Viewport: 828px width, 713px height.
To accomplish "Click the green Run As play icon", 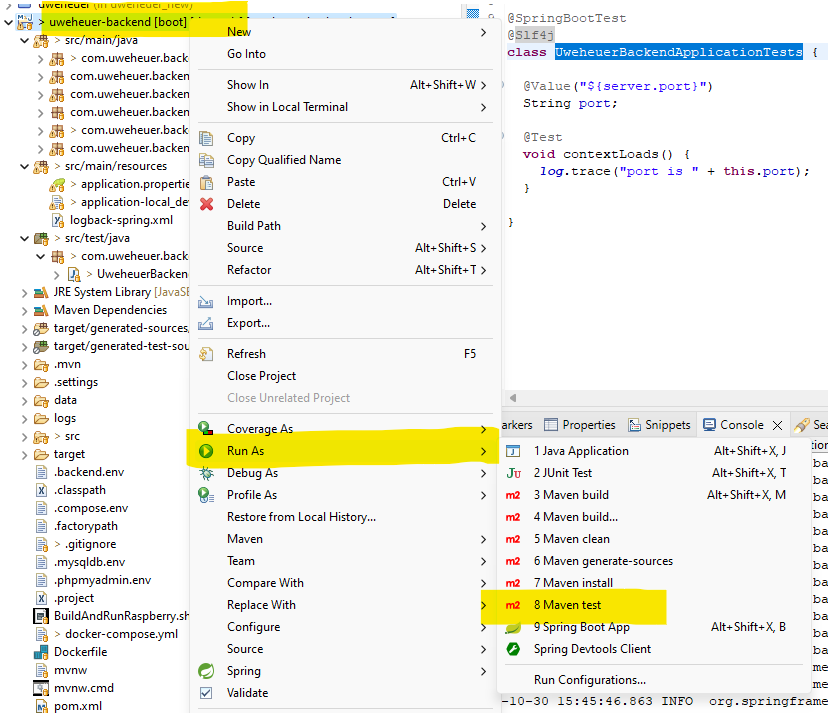I will tap(207, 451).
